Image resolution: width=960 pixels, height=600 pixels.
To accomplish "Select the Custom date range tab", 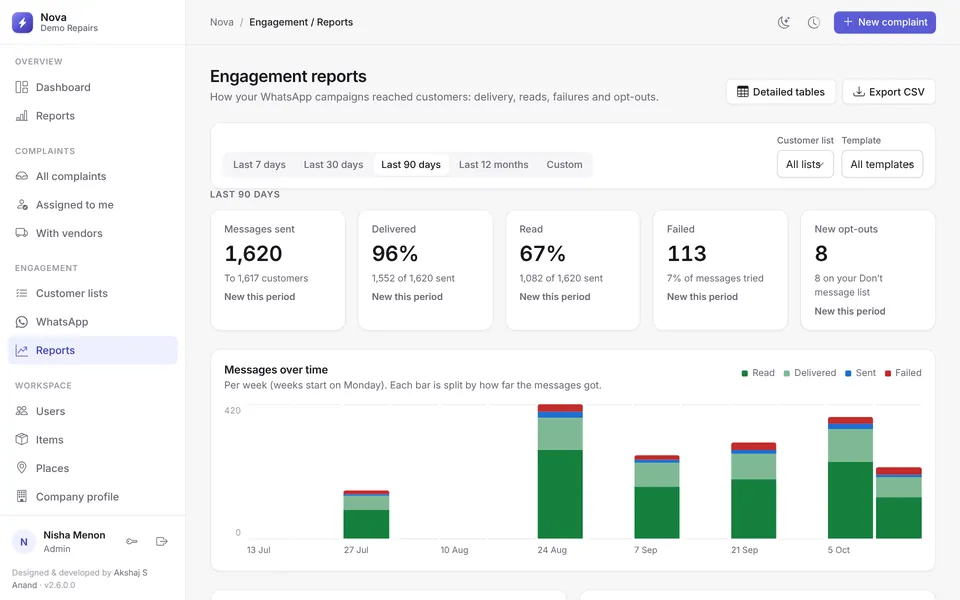I will 564,165.
